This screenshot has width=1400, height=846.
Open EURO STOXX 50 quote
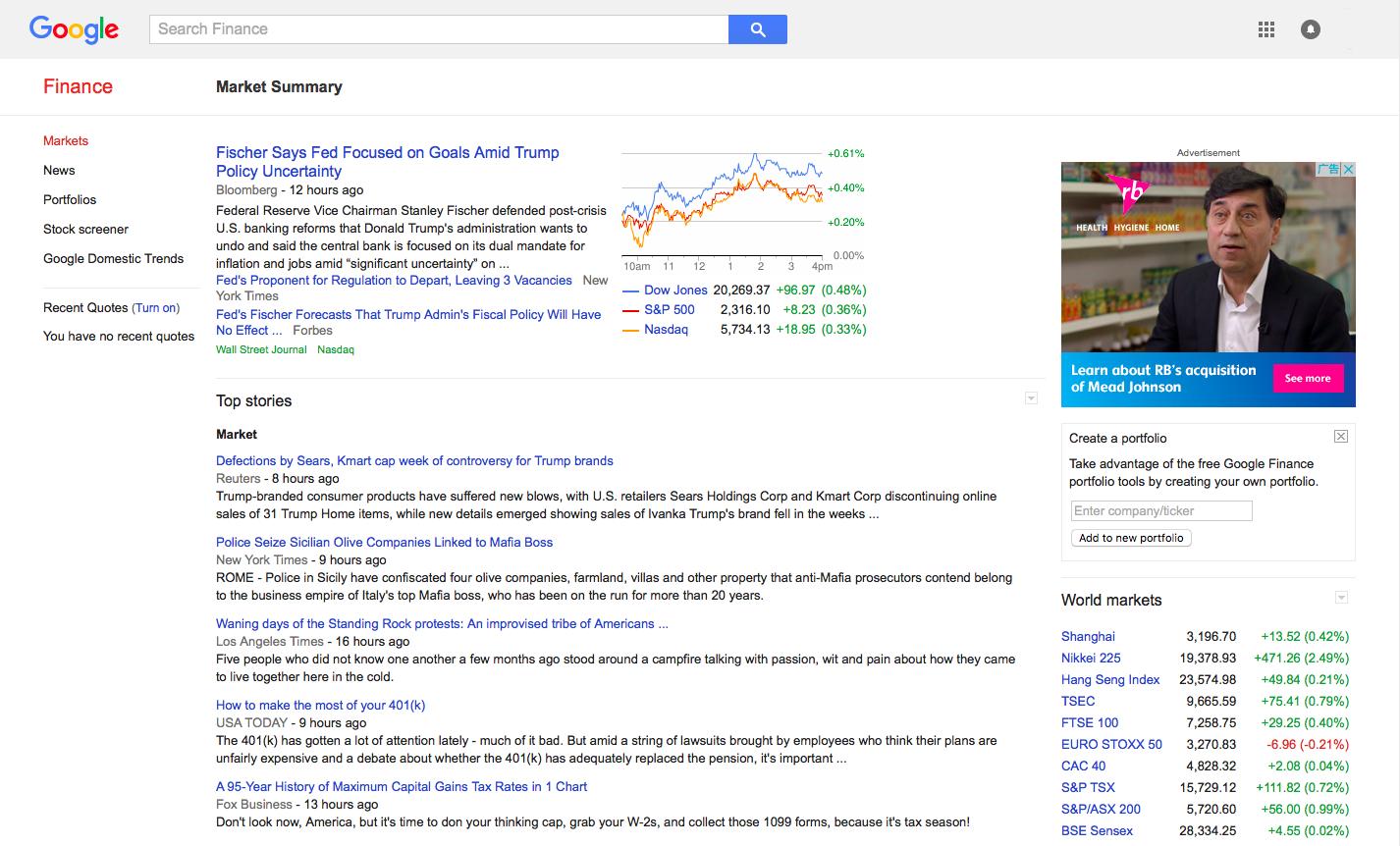[1111, 744]
